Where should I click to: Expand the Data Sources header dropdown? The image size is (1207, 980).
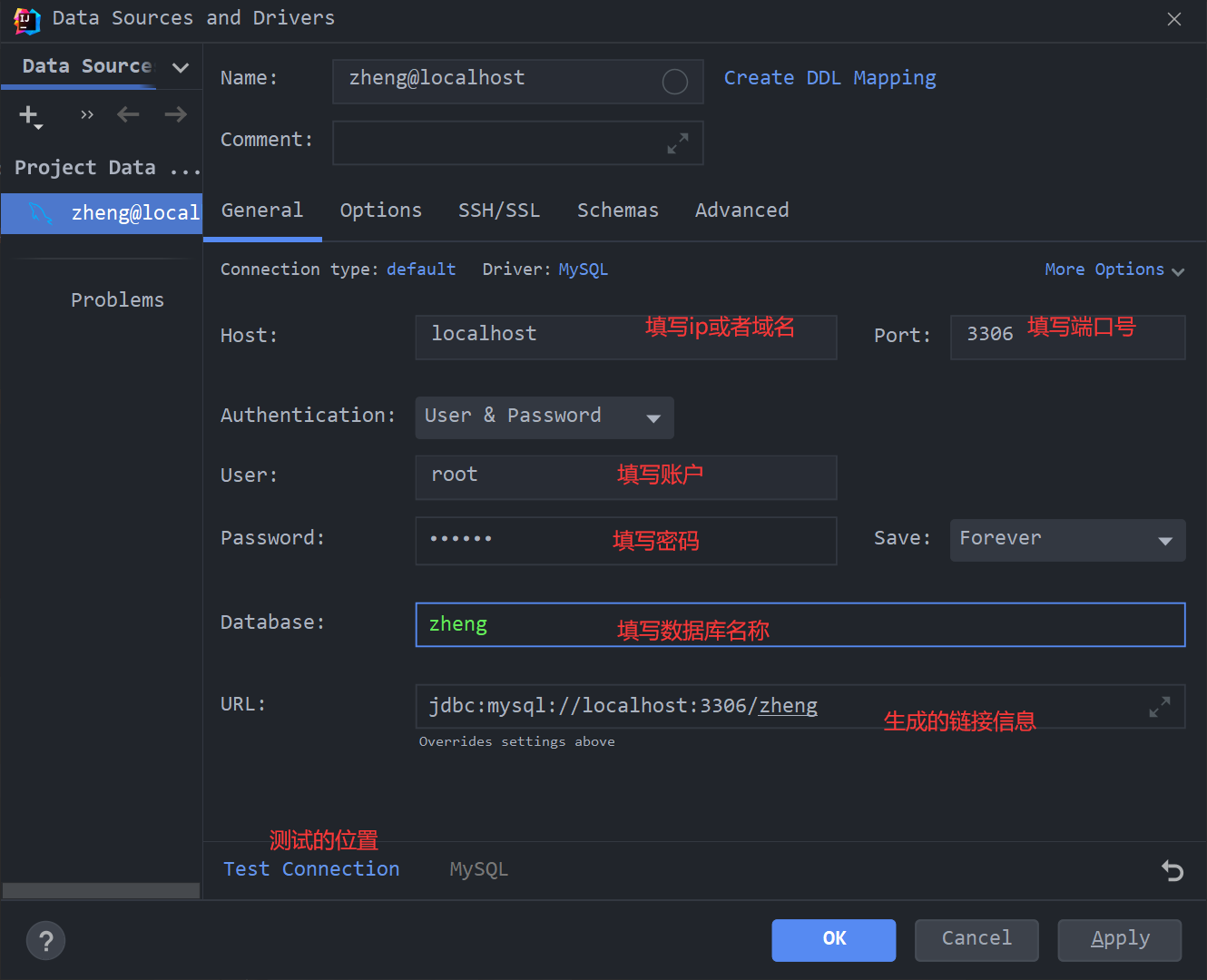coord(181,67)
